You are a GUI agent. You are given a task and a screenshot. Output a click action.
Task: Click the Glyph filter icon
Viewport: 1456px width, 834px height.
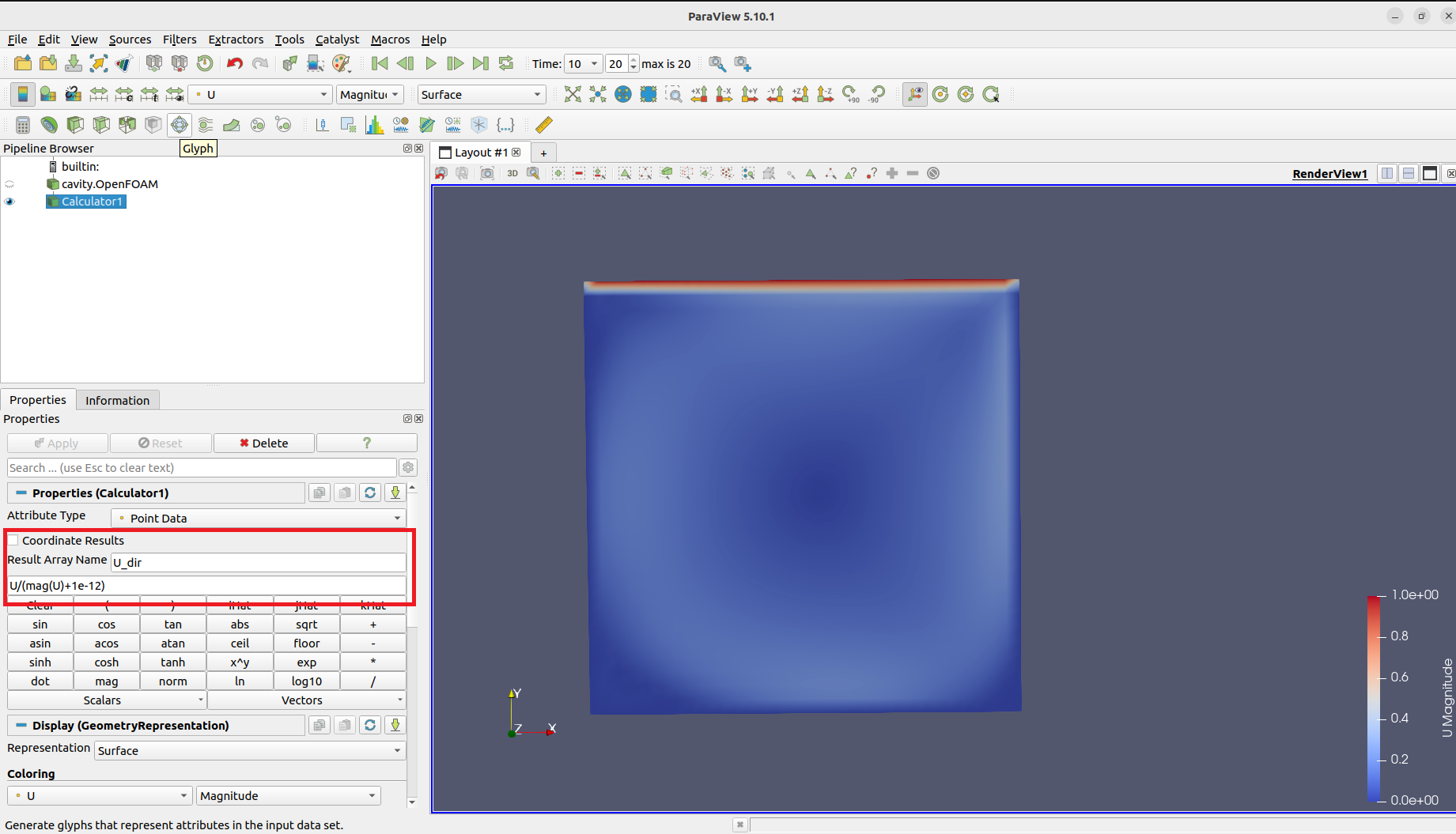[180, 125]
